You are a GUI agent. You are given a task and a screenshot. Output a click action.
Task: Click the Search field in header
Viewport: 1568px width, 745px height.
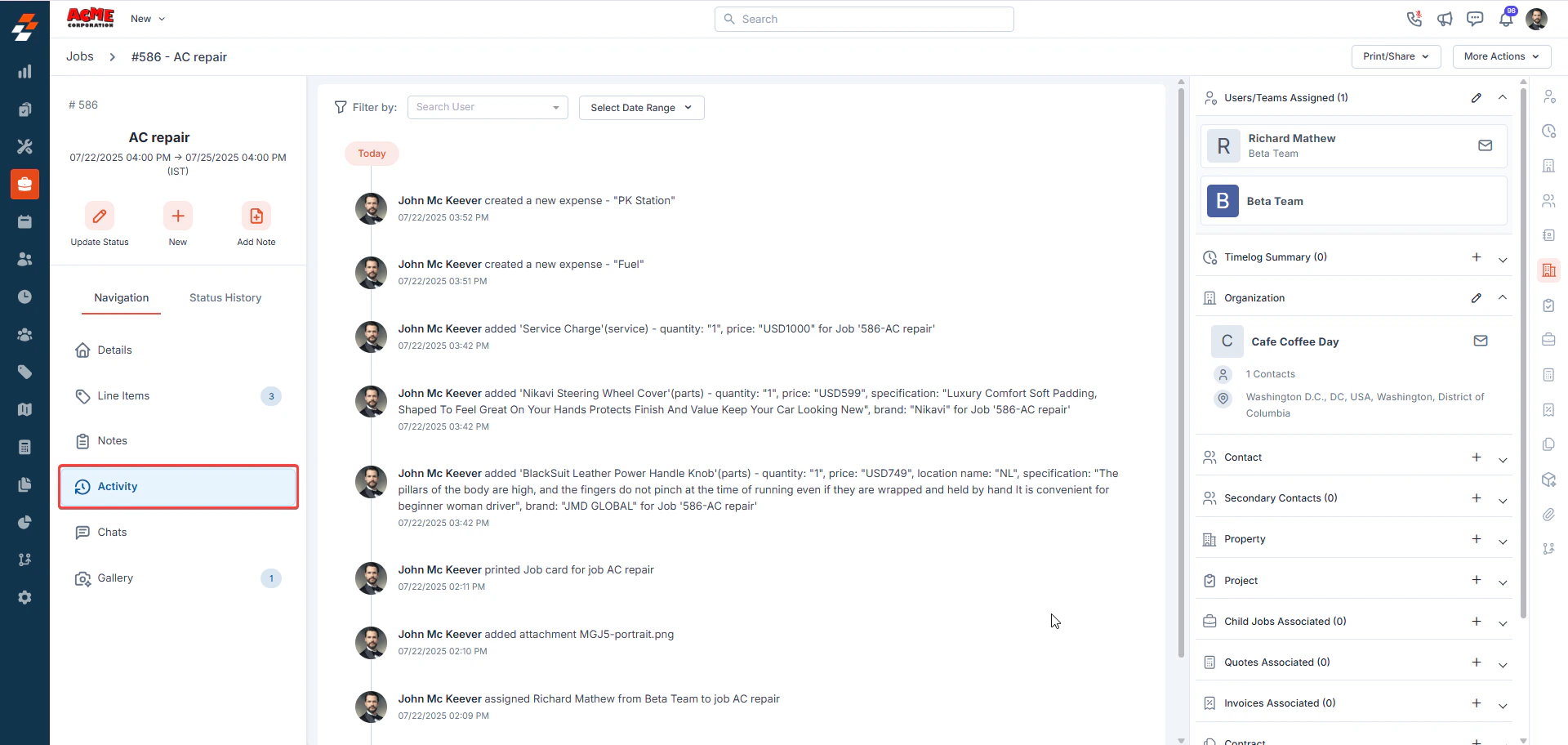864,19
